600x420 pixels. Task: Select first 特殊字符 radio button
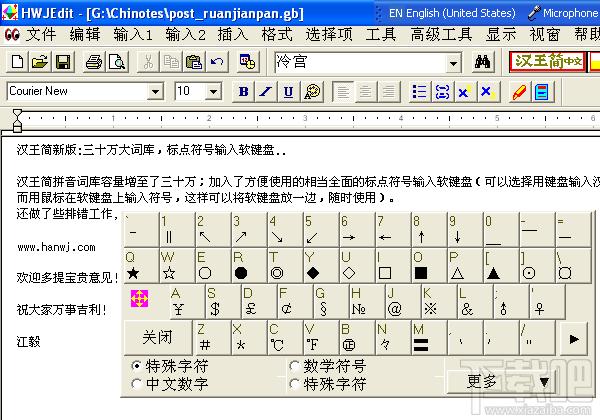point(136,366)
